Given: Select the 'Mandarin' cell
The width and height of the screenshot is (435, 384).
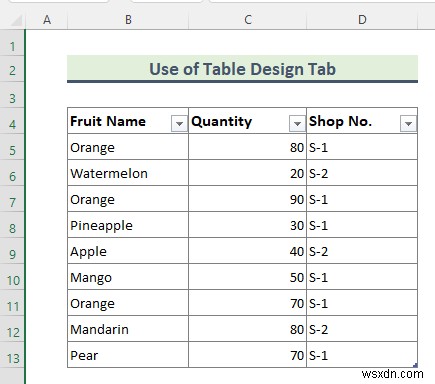Looking at the screenshot, I should pos(128,329).
